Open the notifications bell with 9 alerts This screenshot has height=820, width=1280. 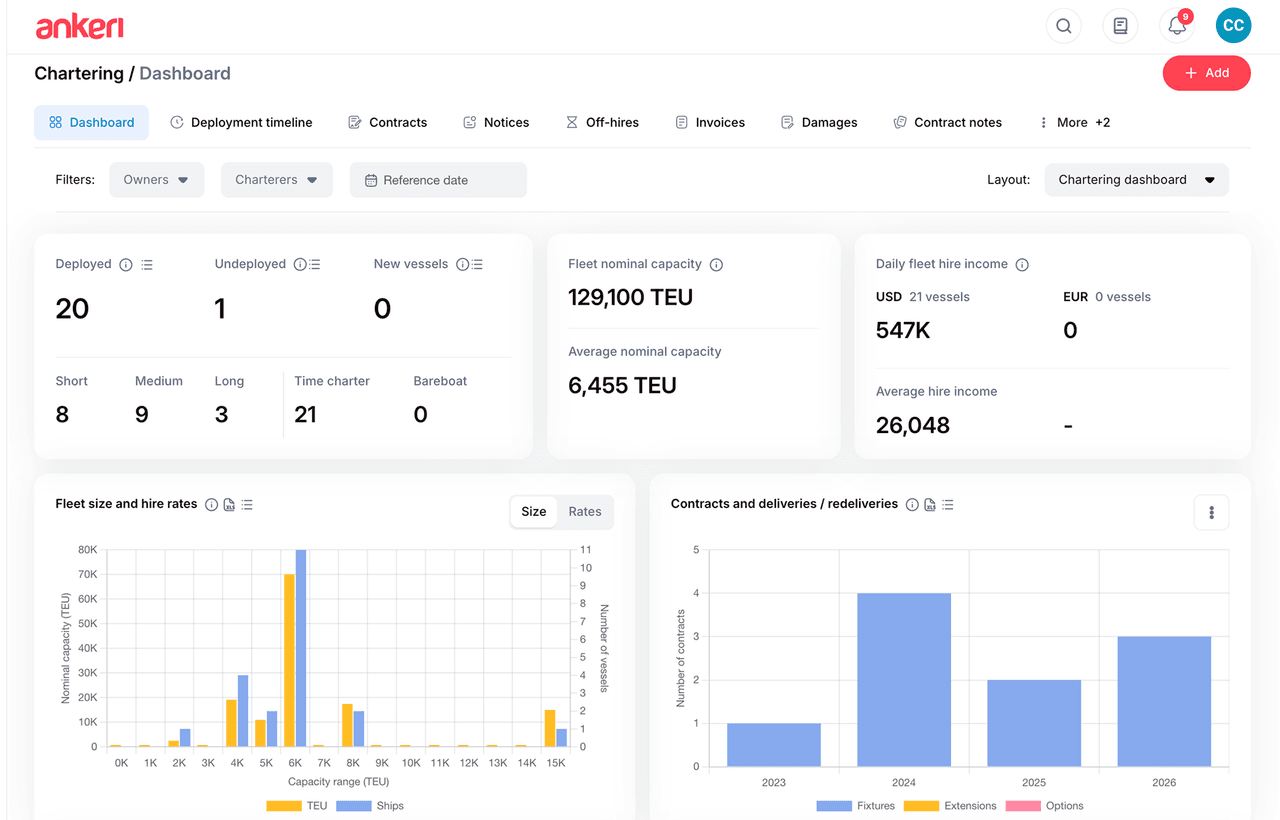[1176, 25]
